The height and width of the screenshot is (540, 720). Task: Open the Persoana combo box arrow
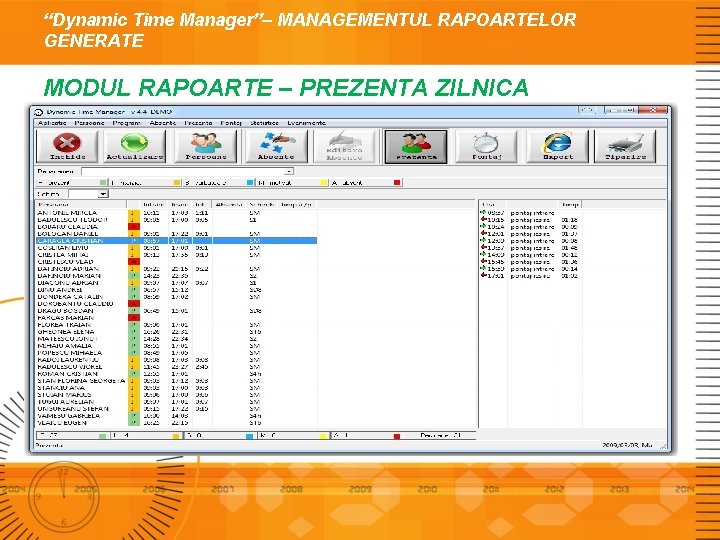tap(289, 171)
